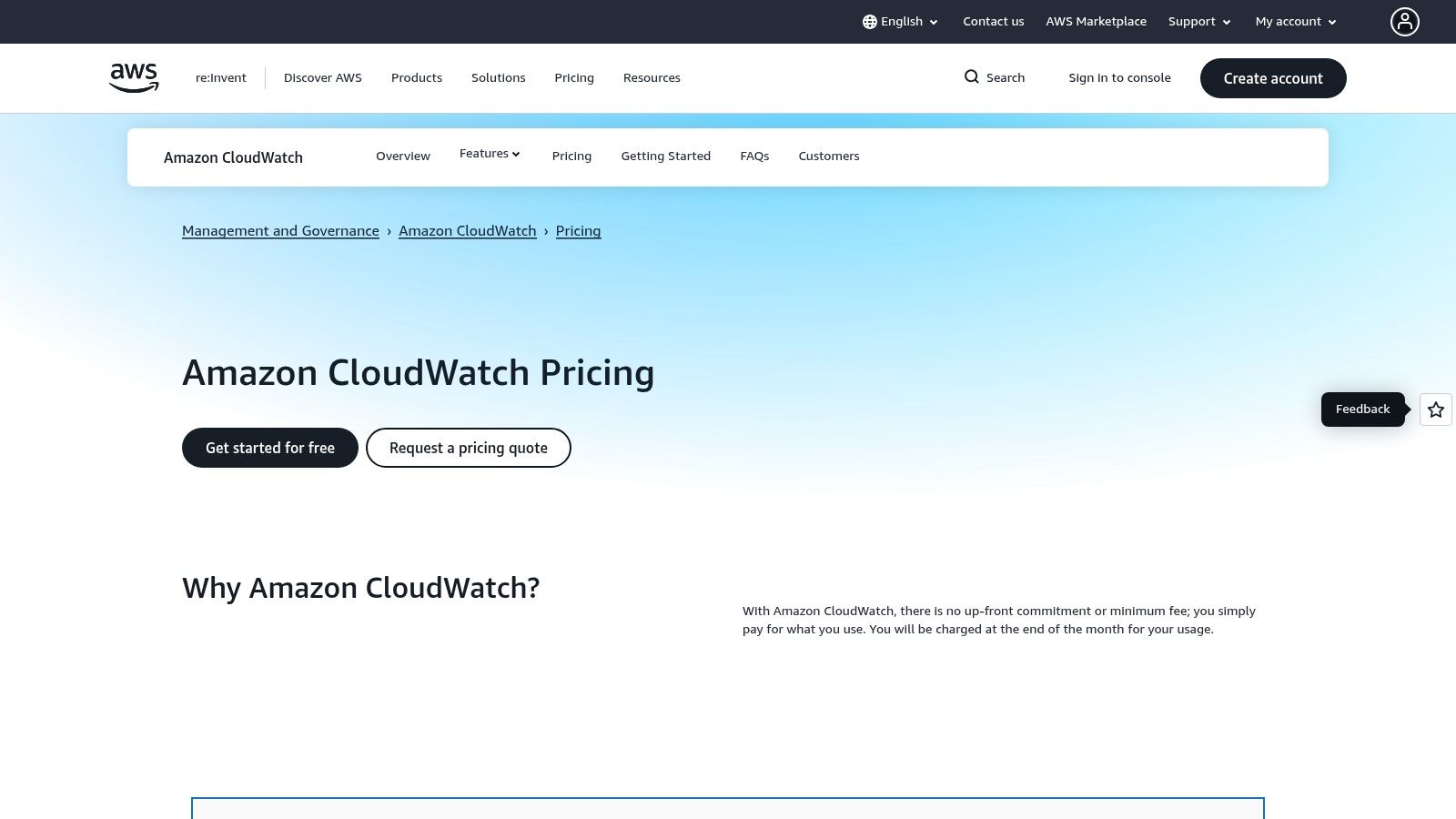Expand the My account dropdown

[1295, 22]
